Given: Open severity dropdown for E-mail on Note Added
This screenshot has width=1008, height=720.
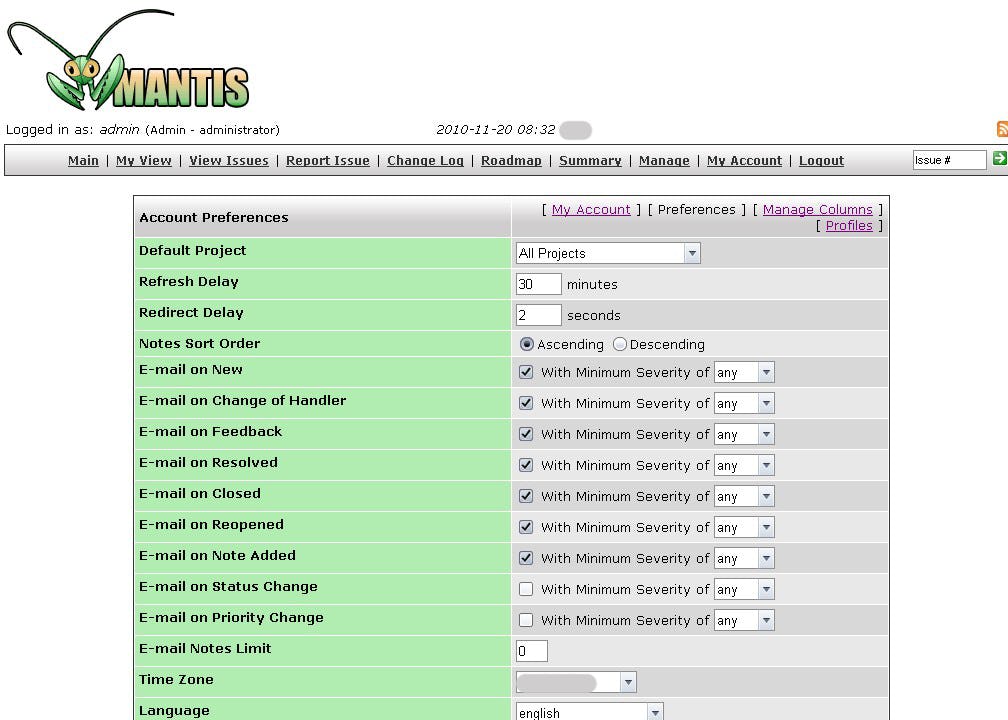Looking at the screenshot, I should pyautogui.click(x=744, y=559).
